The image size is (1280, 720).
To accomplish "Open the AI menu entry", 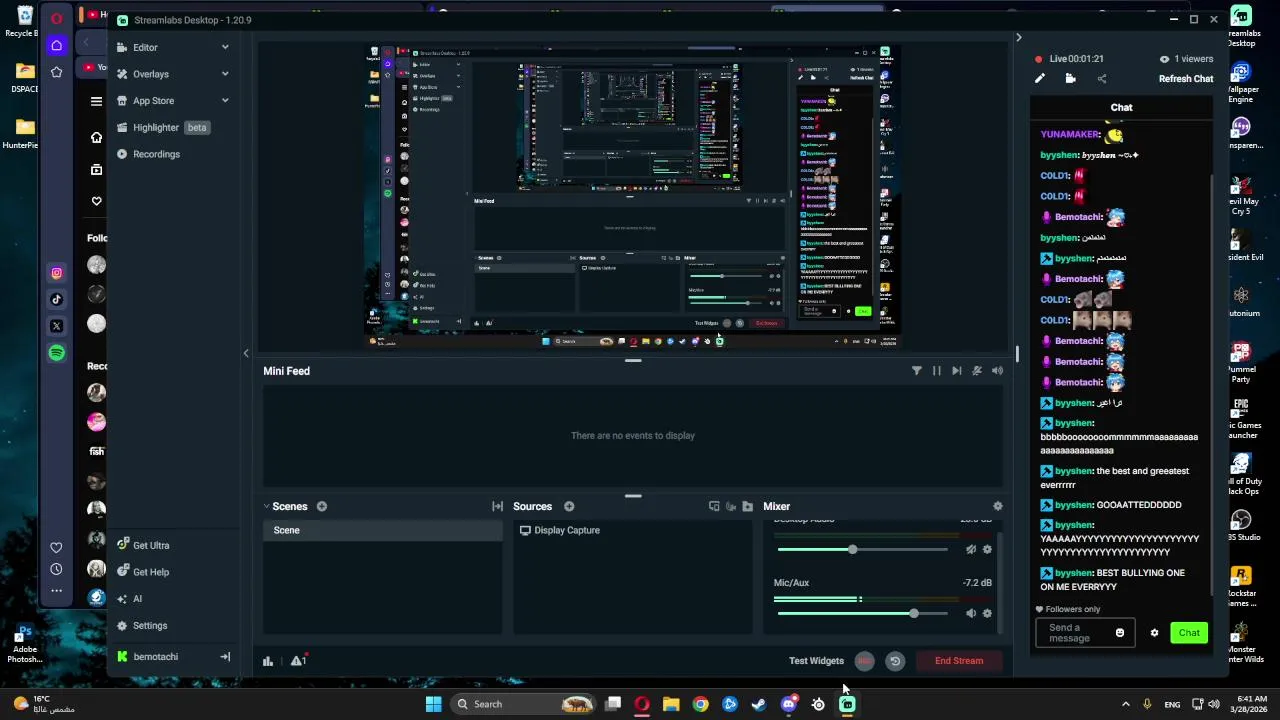I will pyautogui.click(x=137, y=599).
